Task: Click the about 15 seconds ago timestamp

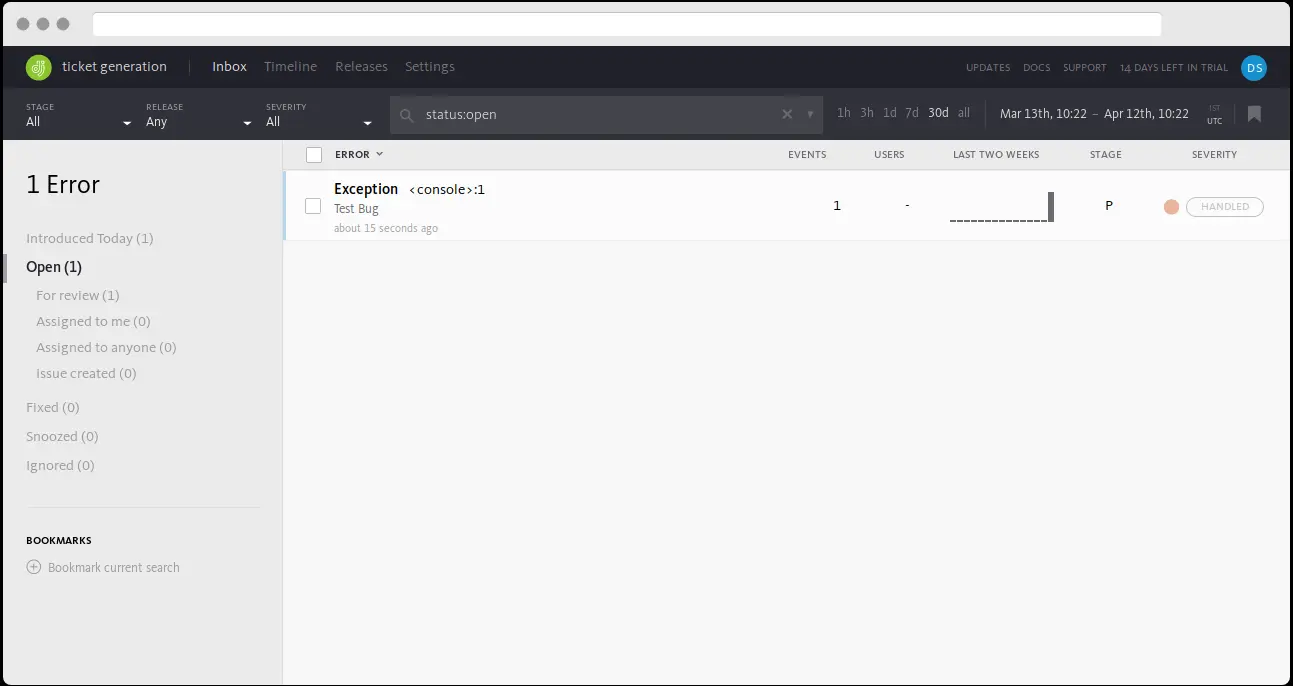Action: (386, 228)
